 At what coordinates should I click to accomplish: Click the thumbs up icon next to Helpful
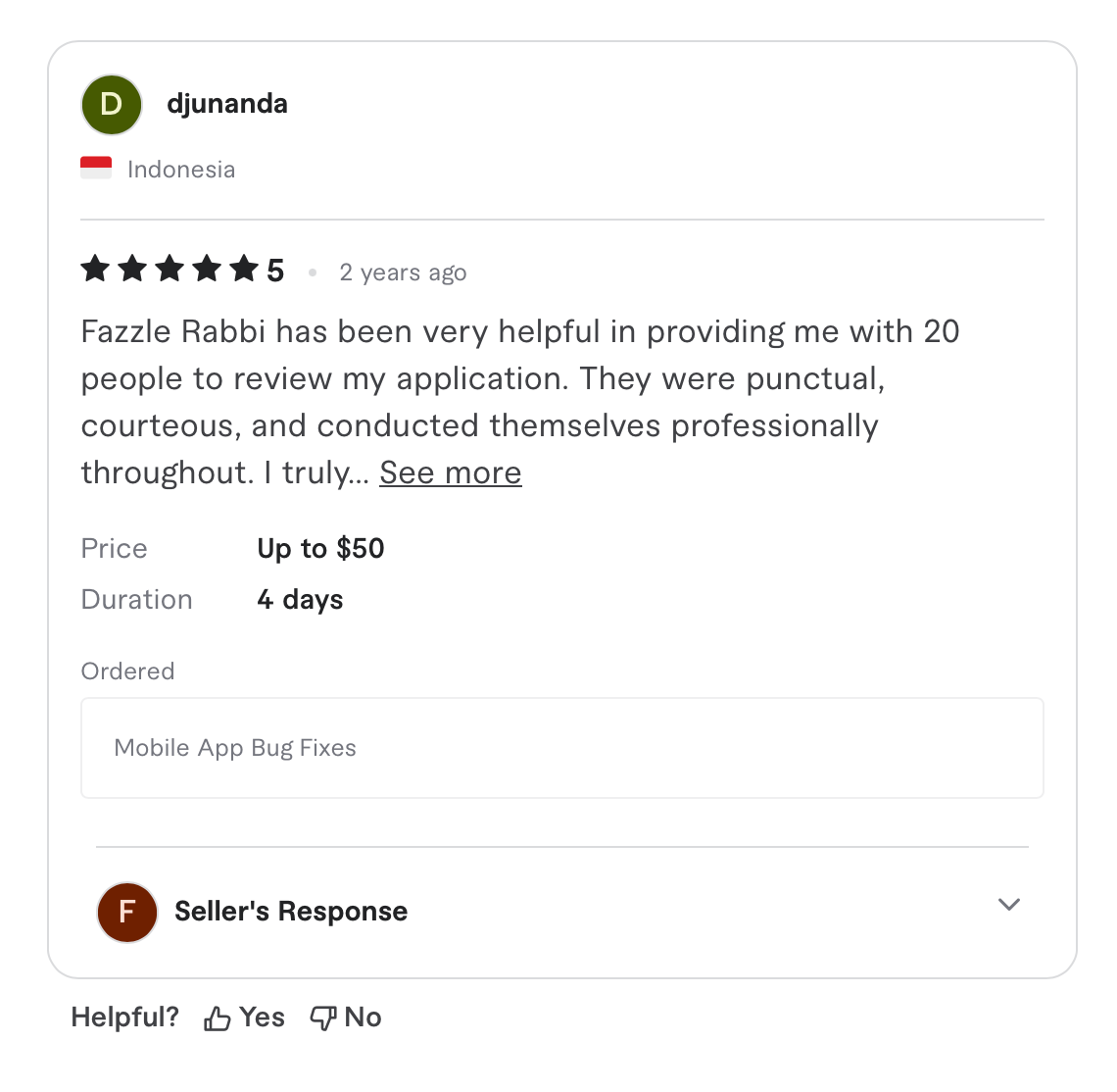215,1018
